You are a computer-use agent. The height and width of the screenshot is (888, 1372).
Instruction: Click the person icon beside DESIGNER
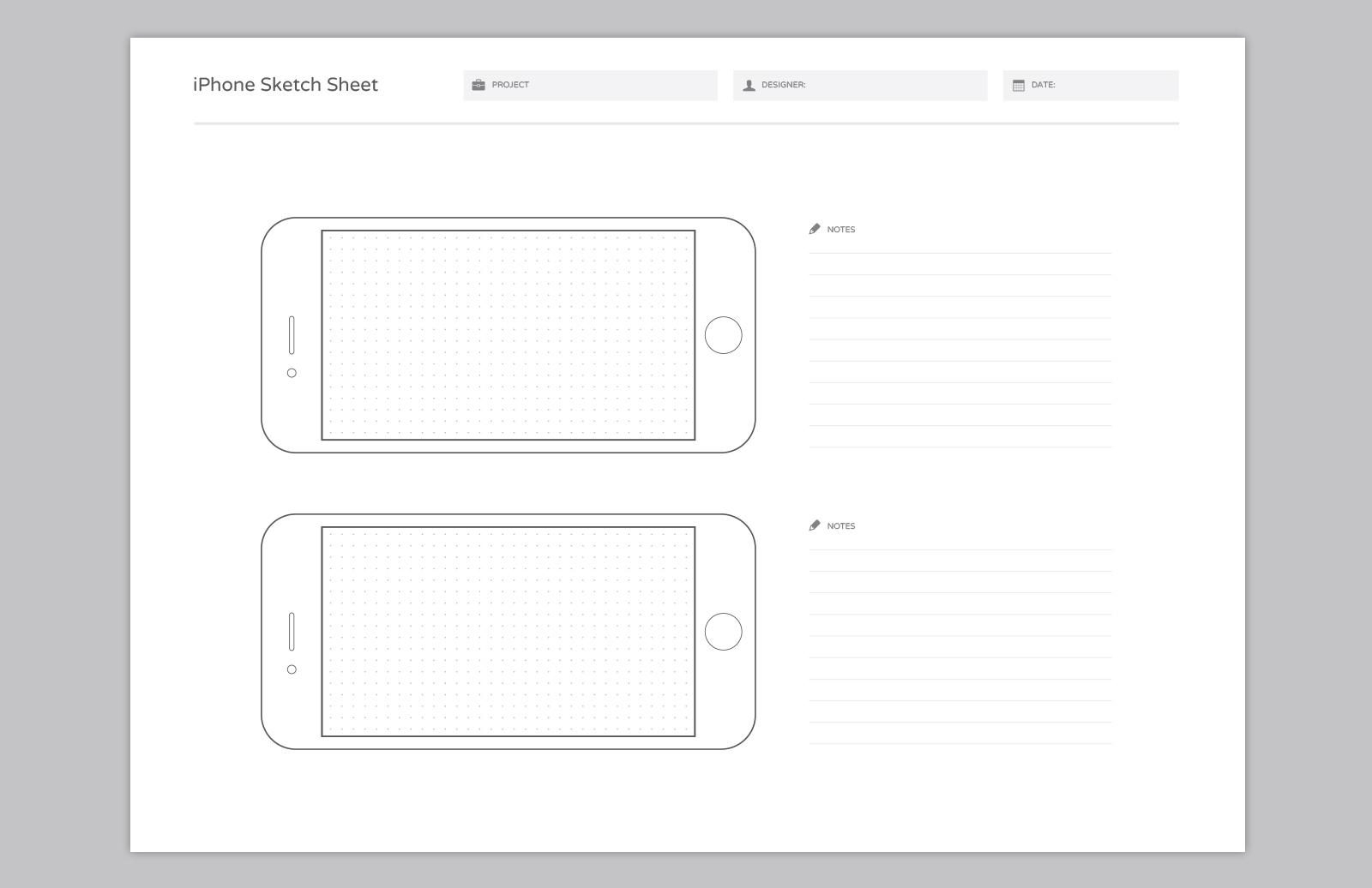tap(749, 86)
